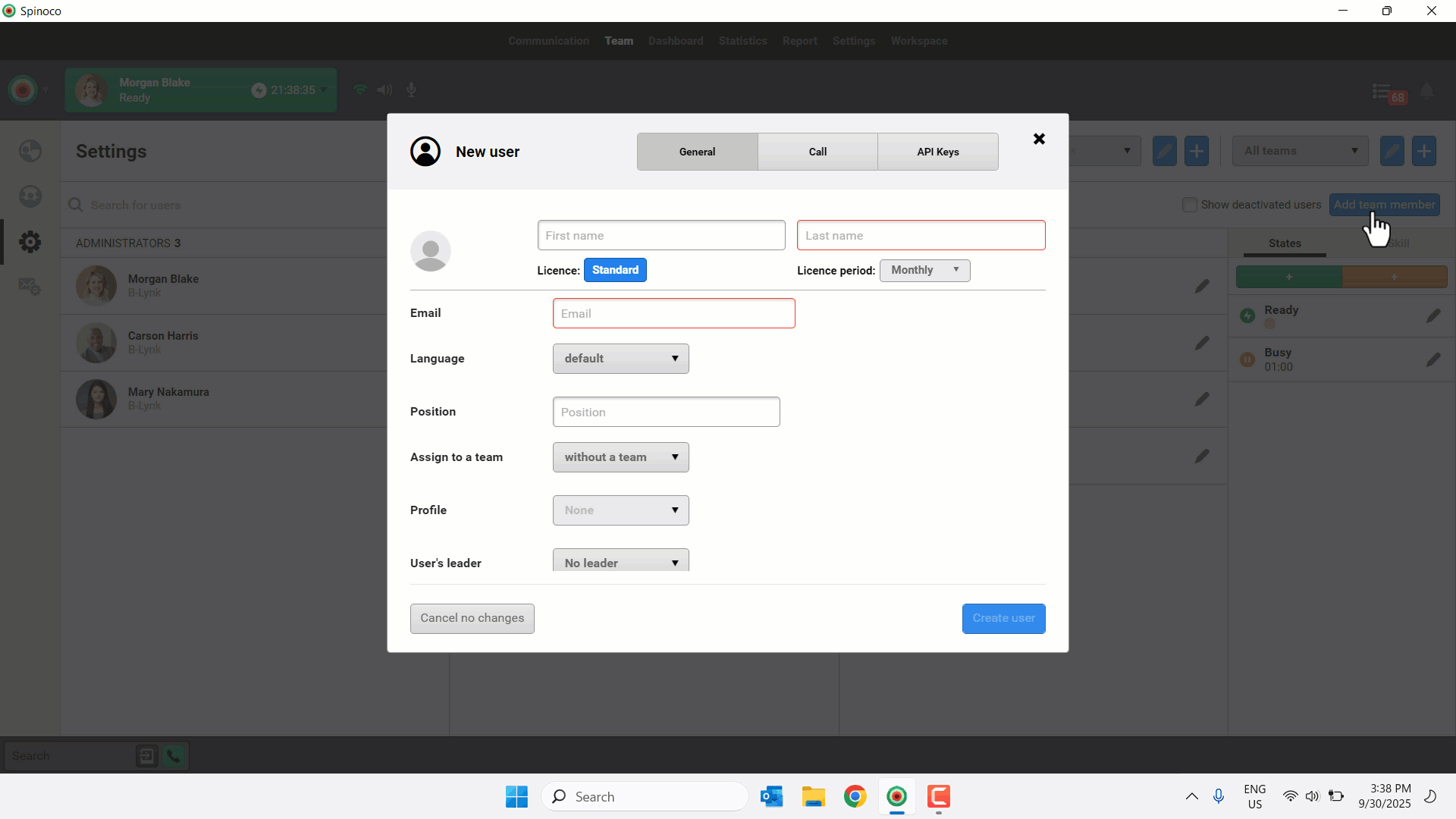Open the Language default dropdown
The image size is (1456, 819).
tap(620, 359)
